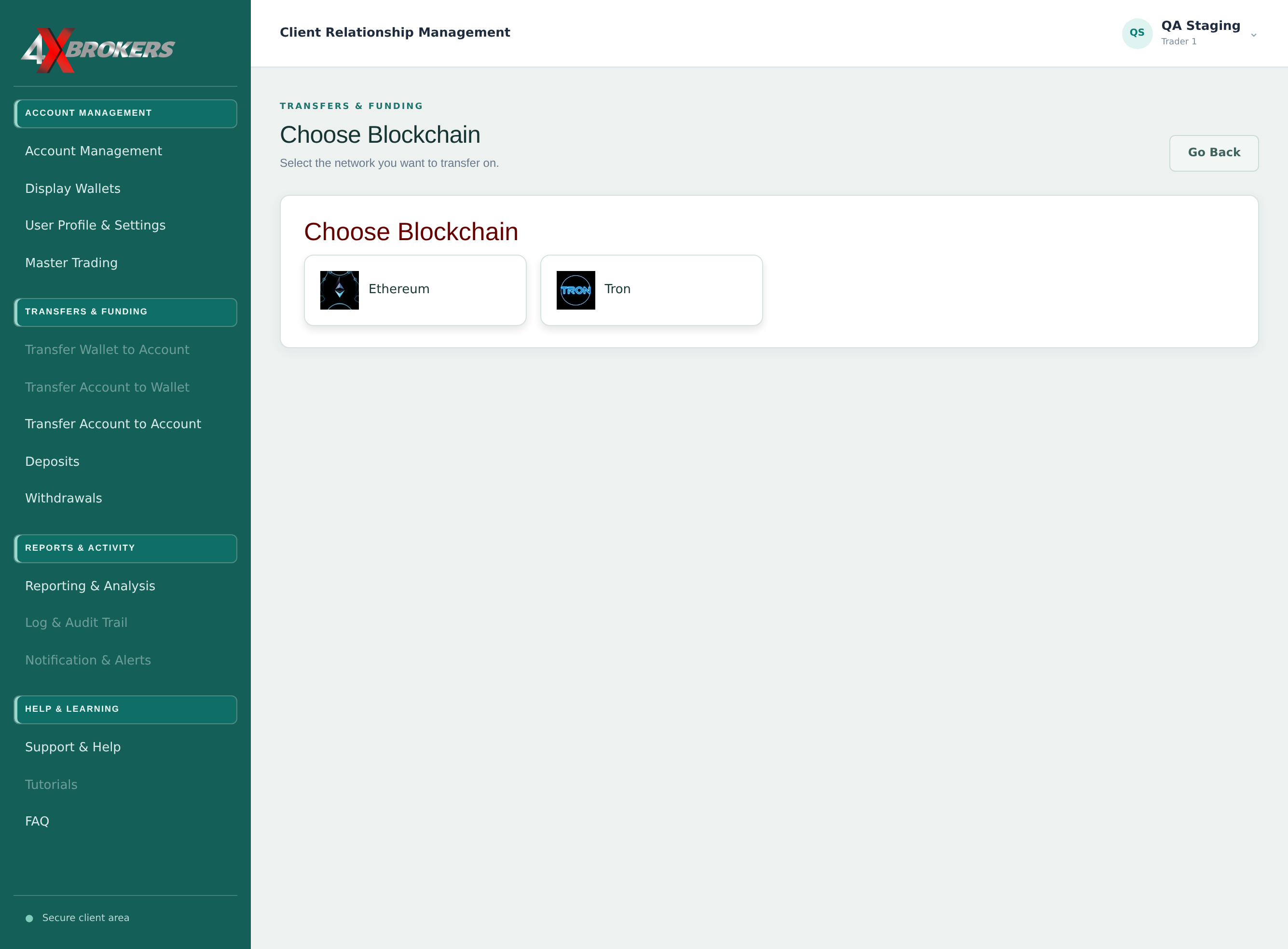Open Support & Help
Screen dimensions: 1288x949
click(x=73, y=747)
